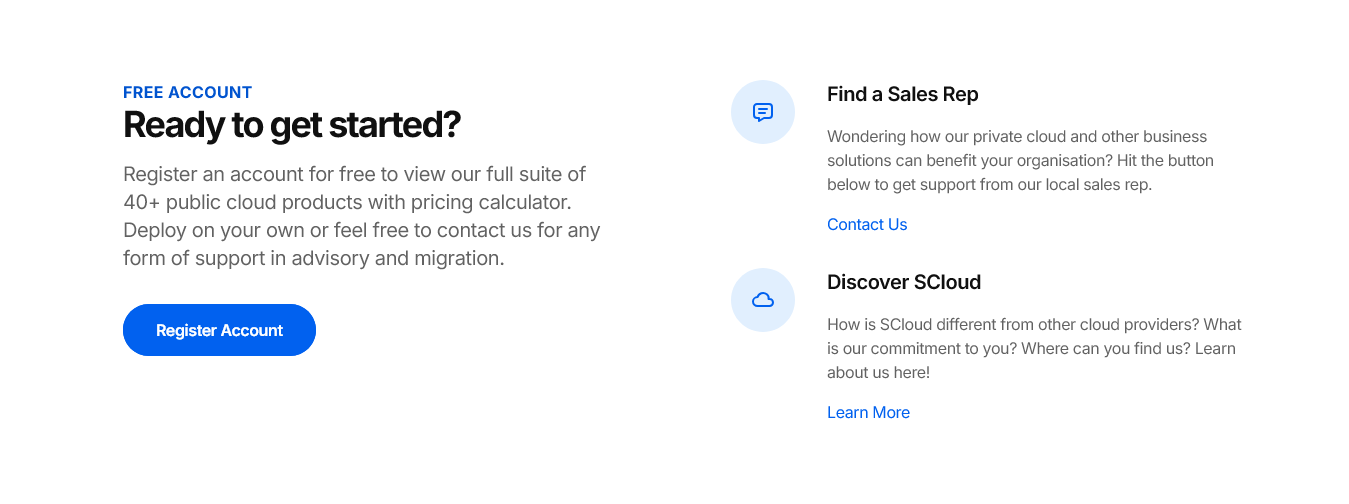
Task: Select the Find a Sales Rep heading
Action: point(902,95)
